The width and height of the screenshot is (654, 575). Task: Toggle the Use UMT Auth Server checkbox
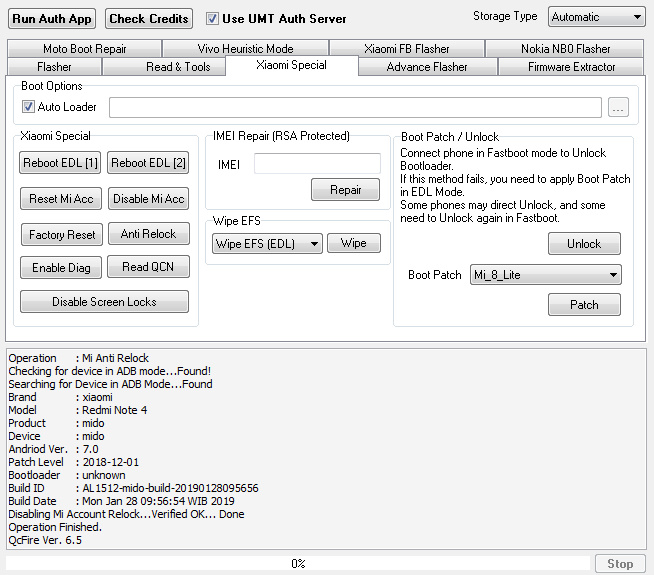(x=212, y=18)
